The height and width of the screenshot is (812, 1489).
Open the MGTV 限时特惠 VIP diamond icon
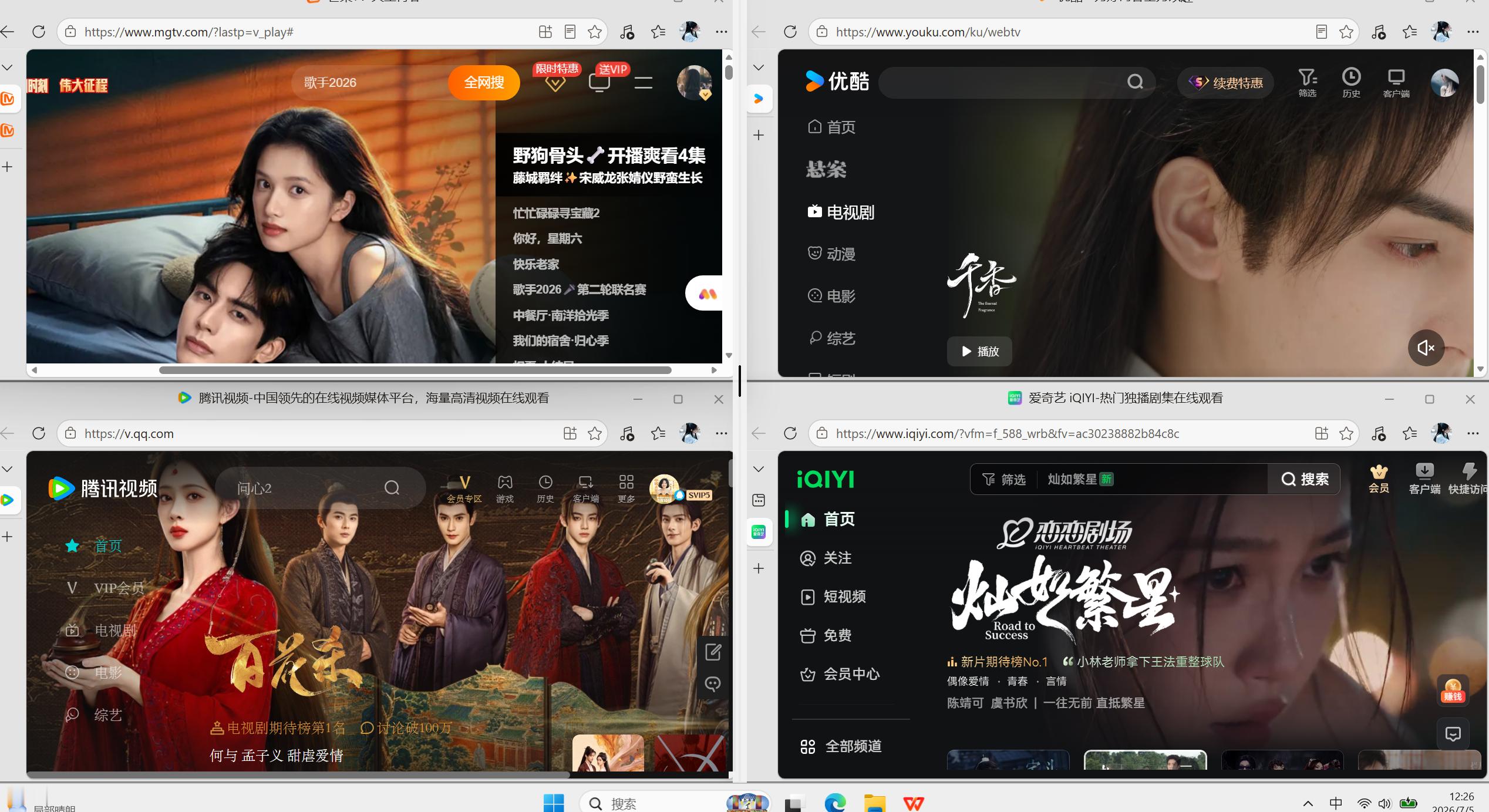[x=555, y=83]
